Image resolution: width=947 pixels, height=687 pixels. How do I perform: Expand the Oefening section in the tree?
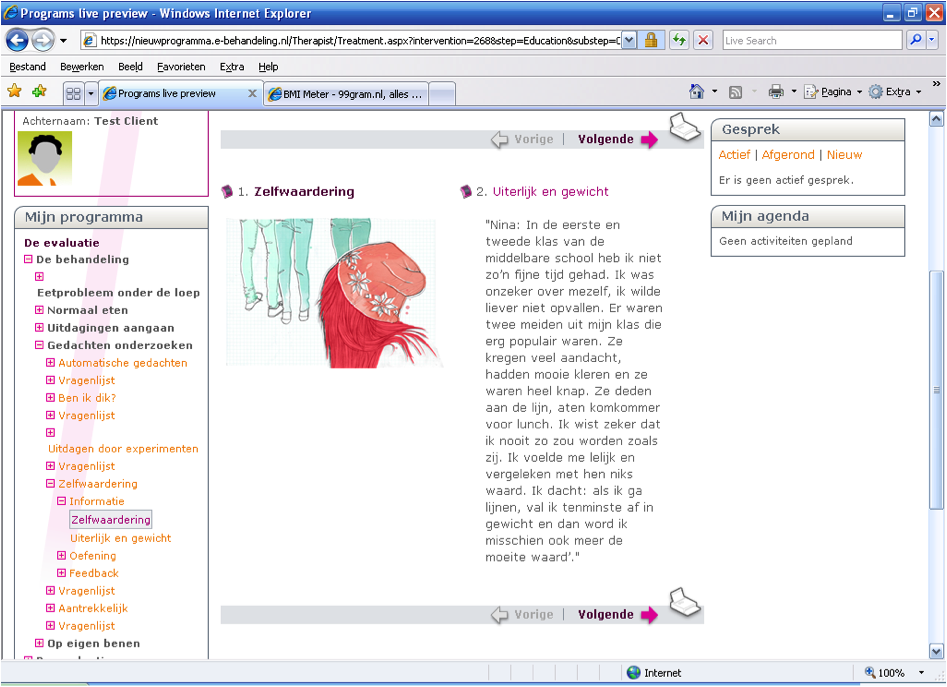tap(62, 556)
